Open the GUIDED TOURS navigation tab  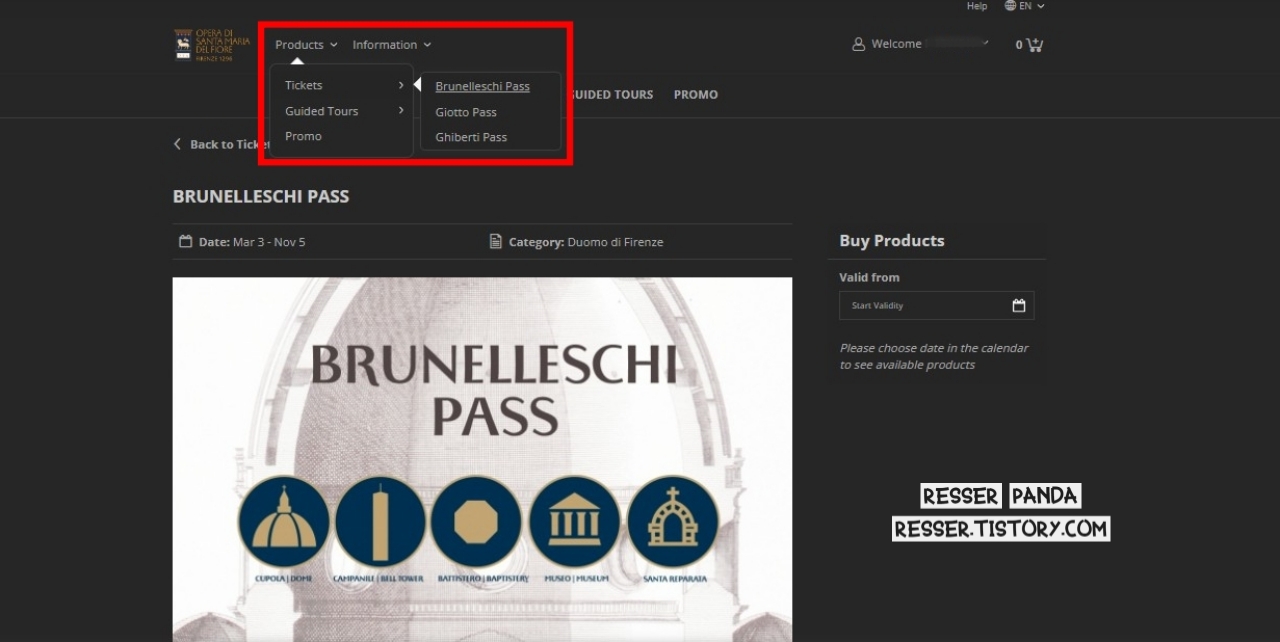(x=610, y=95)
